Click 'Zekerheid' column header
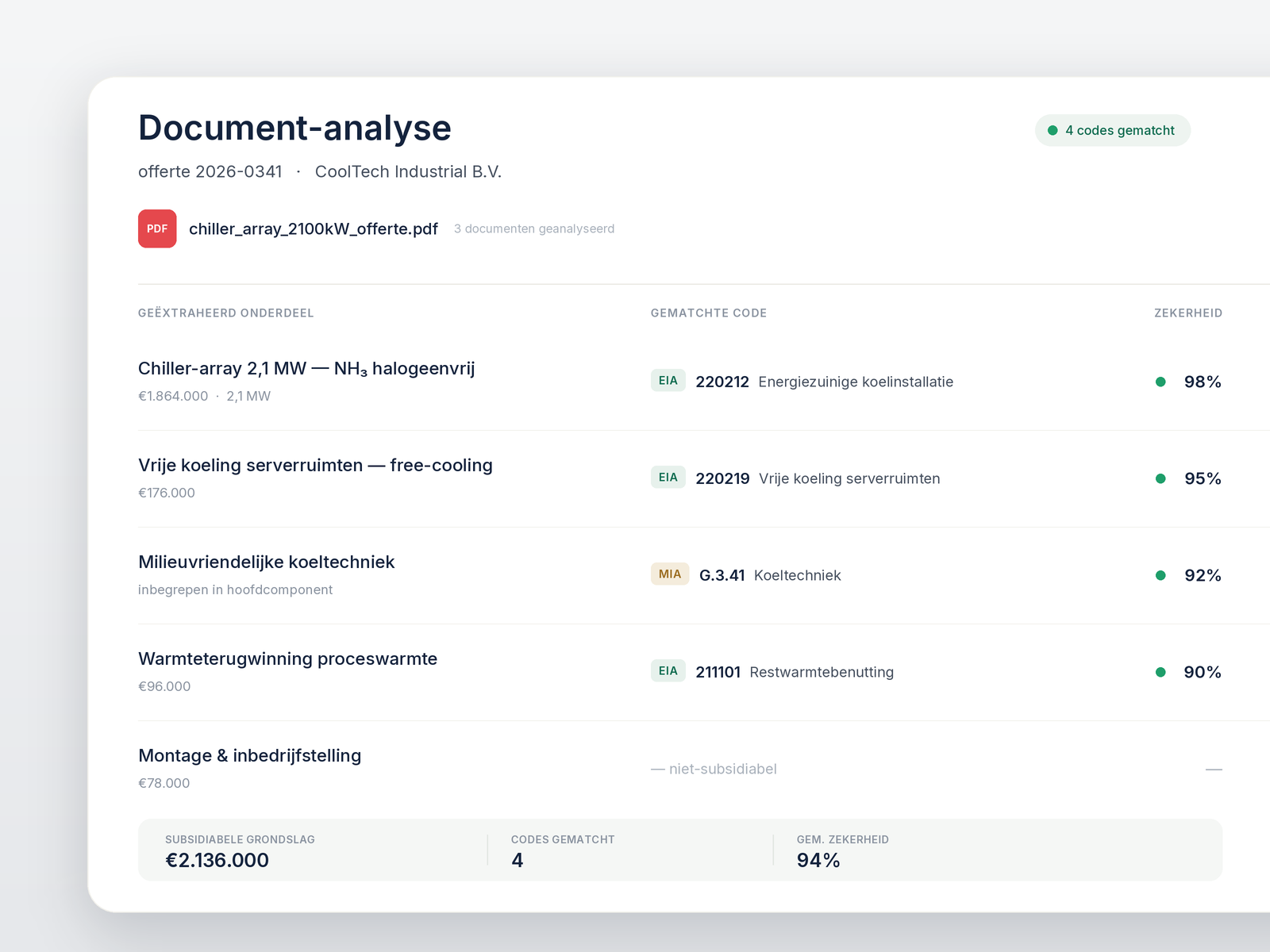The width and height of the screenshot is (1270, 952). 1188,313
